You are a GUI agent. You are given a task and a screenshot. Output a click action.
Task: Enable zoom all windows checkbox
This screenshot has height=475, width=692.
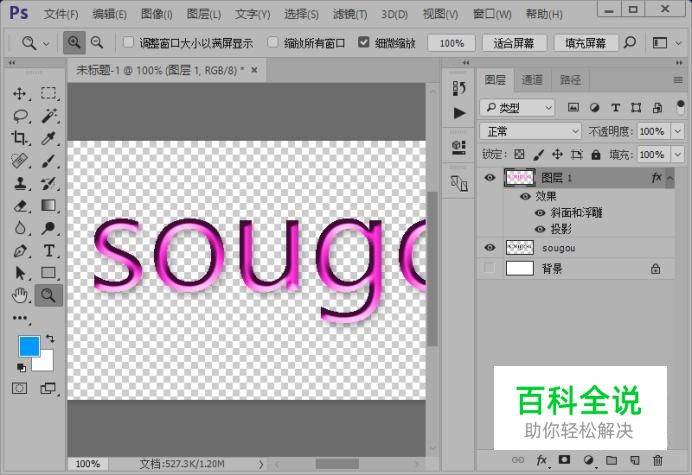(273, 42)
